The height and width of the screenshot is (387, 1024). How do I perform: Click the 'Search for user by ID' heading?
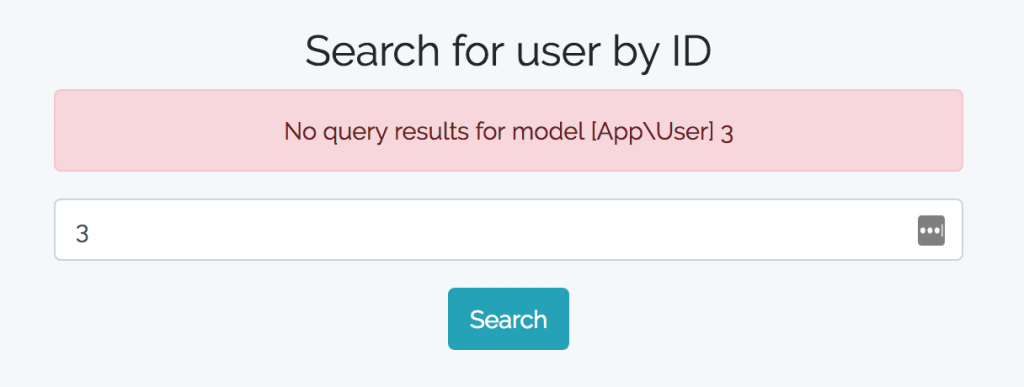coord(508,52)
